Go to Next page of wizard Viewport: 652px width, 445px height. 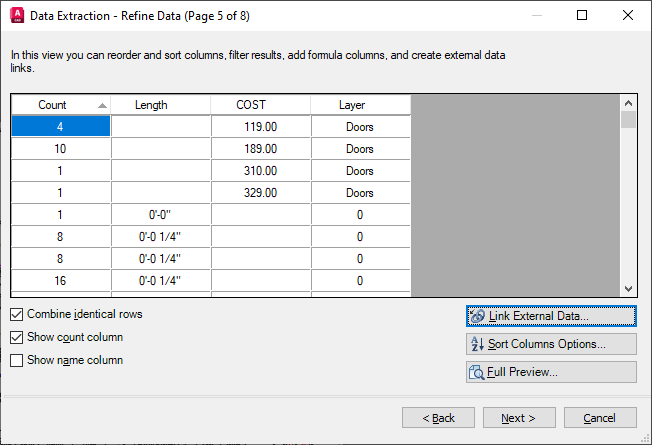[x=519, y=418]
